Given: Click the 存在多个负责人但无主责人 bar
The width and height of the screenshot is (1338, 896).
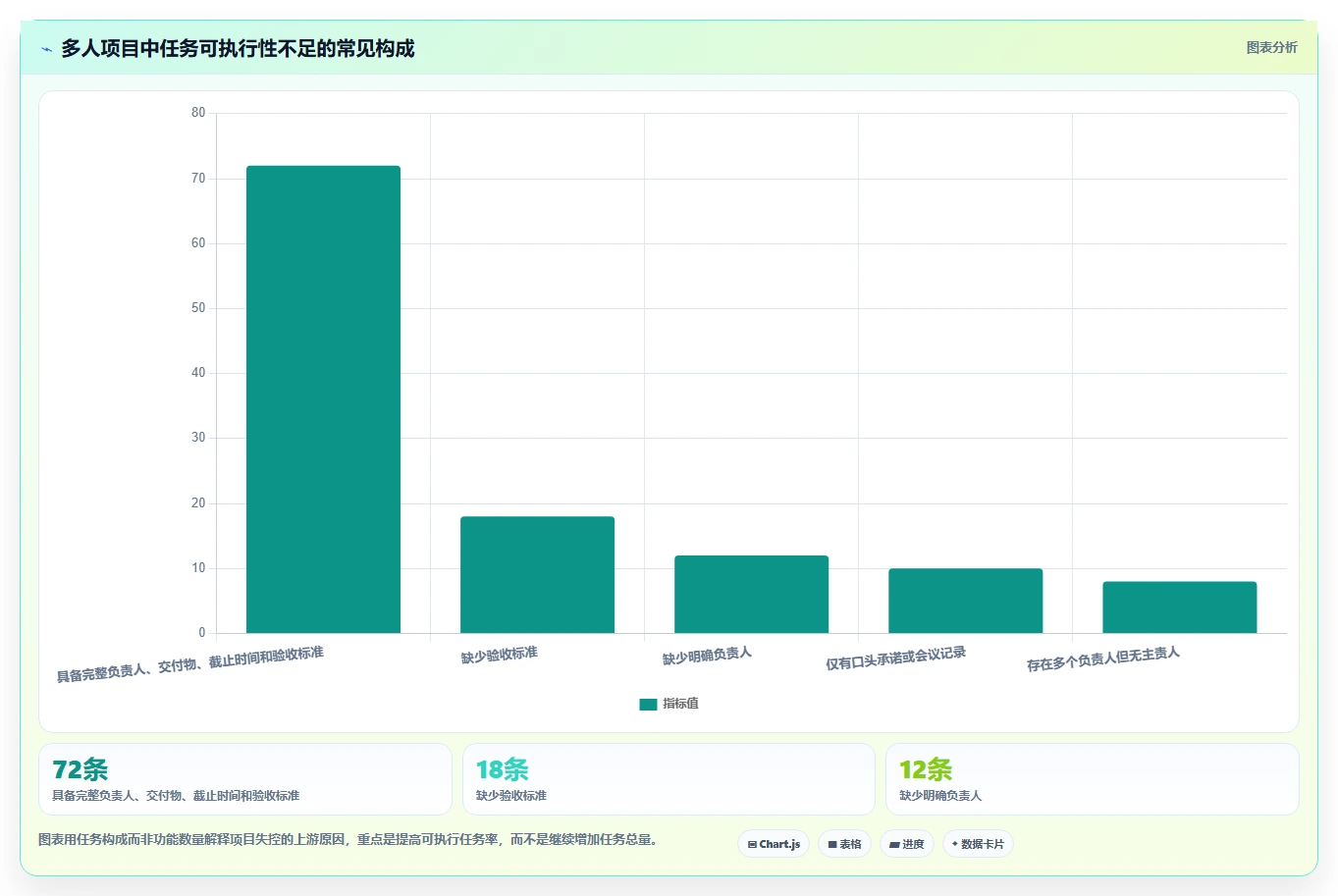Looking at the screenshot, I should 1179,607.
